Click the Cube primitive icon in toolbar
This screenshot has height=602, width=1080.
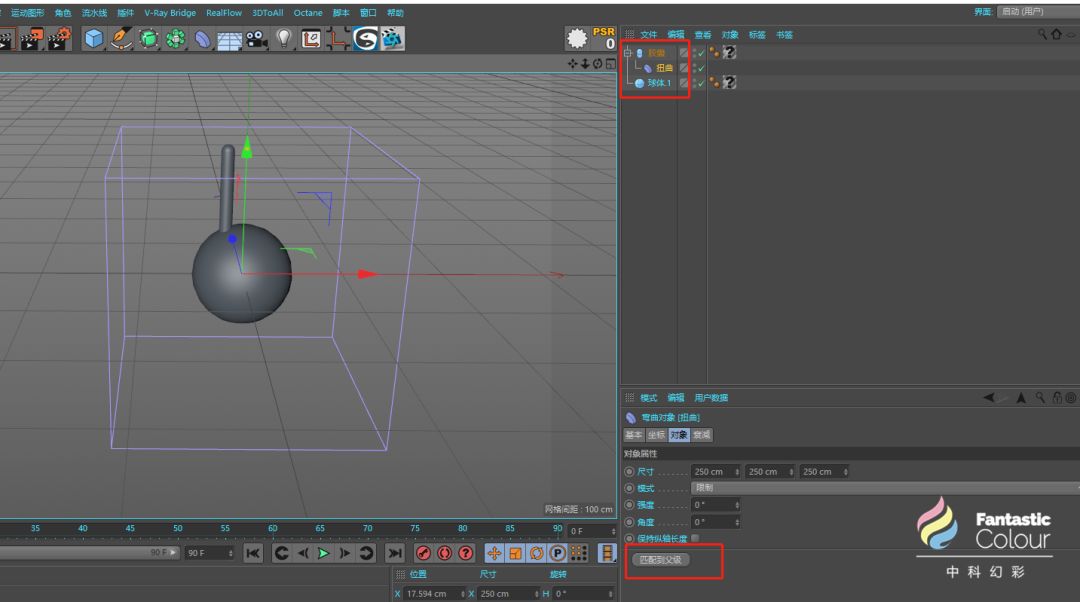point(94,38)
